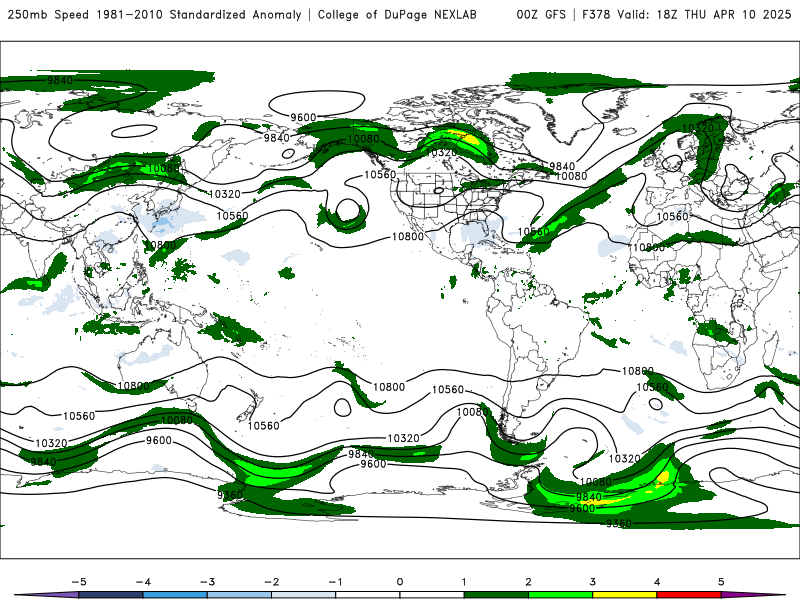Click the red 4 to 5 legend segment
This screenshot has width=800, height=600.
tap(689, 595)
